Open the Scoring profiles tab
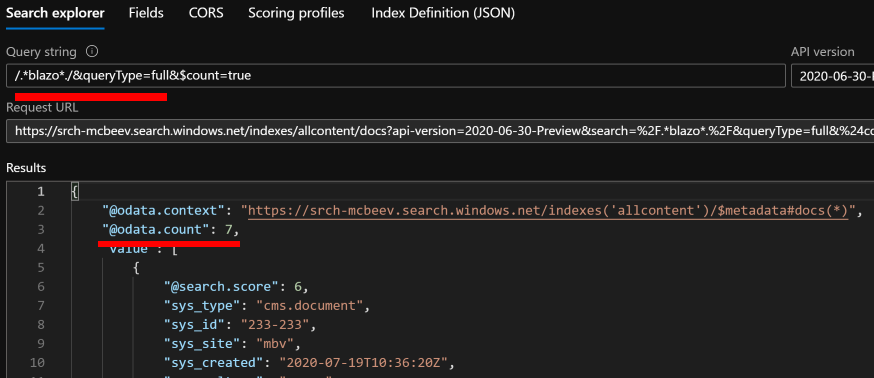874x378 pixels. click(x=296, y=13)
